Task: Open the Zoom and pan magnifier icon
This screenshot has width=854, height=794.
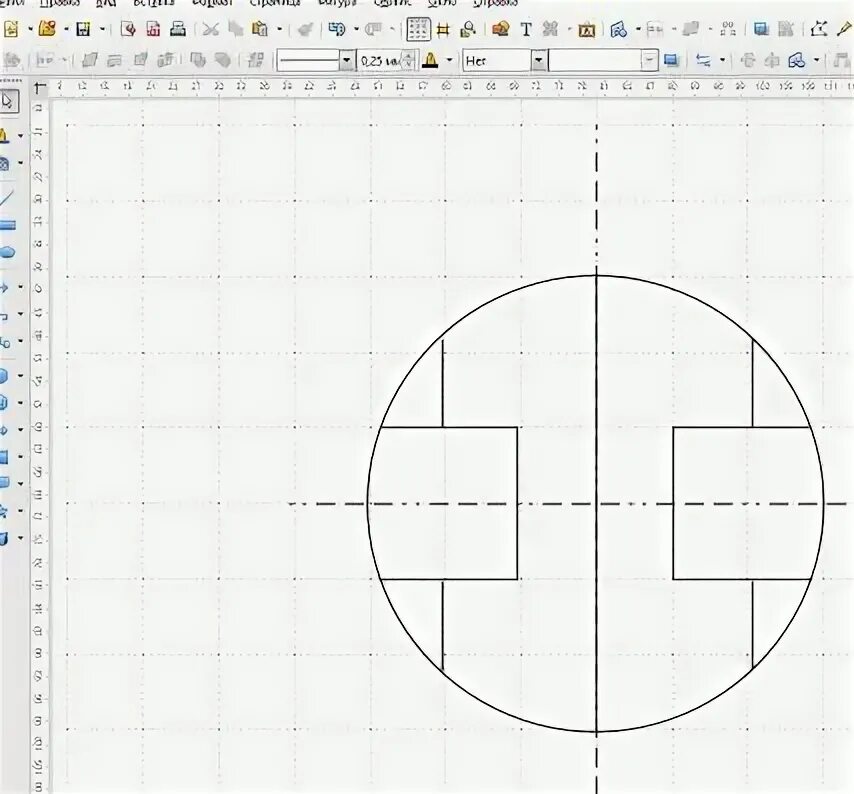Action: (x=468, y=29)
